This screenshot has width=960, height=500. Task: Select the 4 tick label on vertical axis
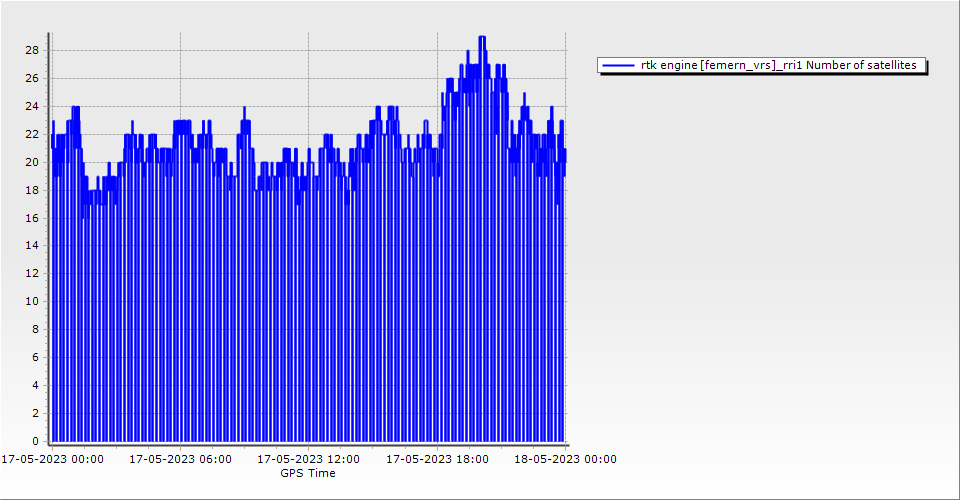coord(35,385)
